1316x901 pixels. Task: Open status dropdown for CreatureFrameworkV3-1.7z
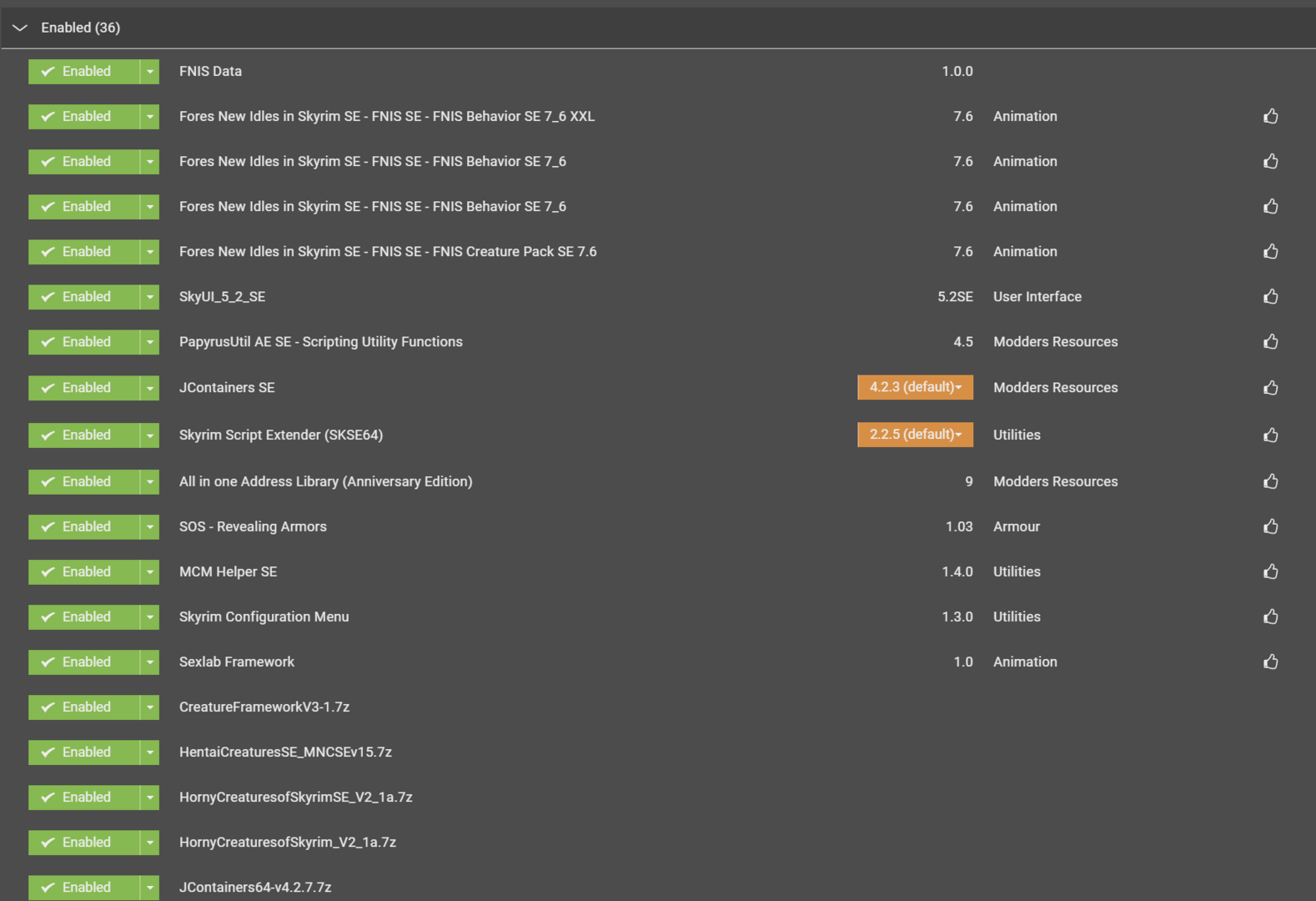(x=149, y=707)
